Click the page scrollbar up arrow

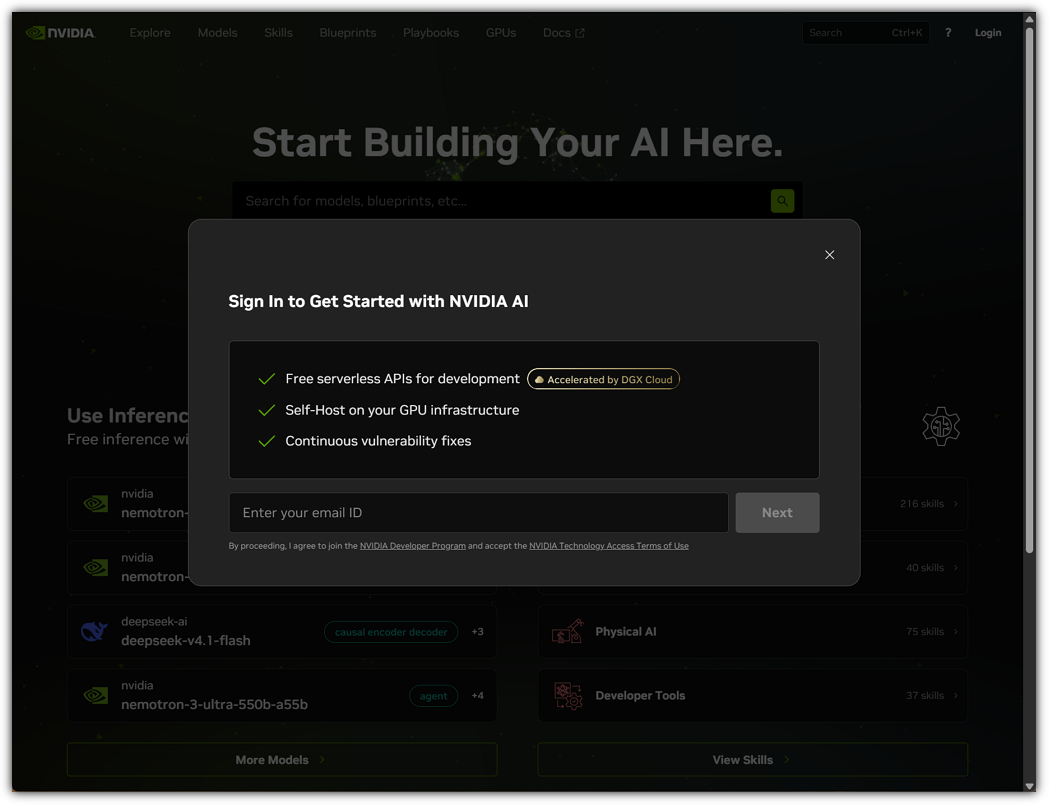[1030, 19]
